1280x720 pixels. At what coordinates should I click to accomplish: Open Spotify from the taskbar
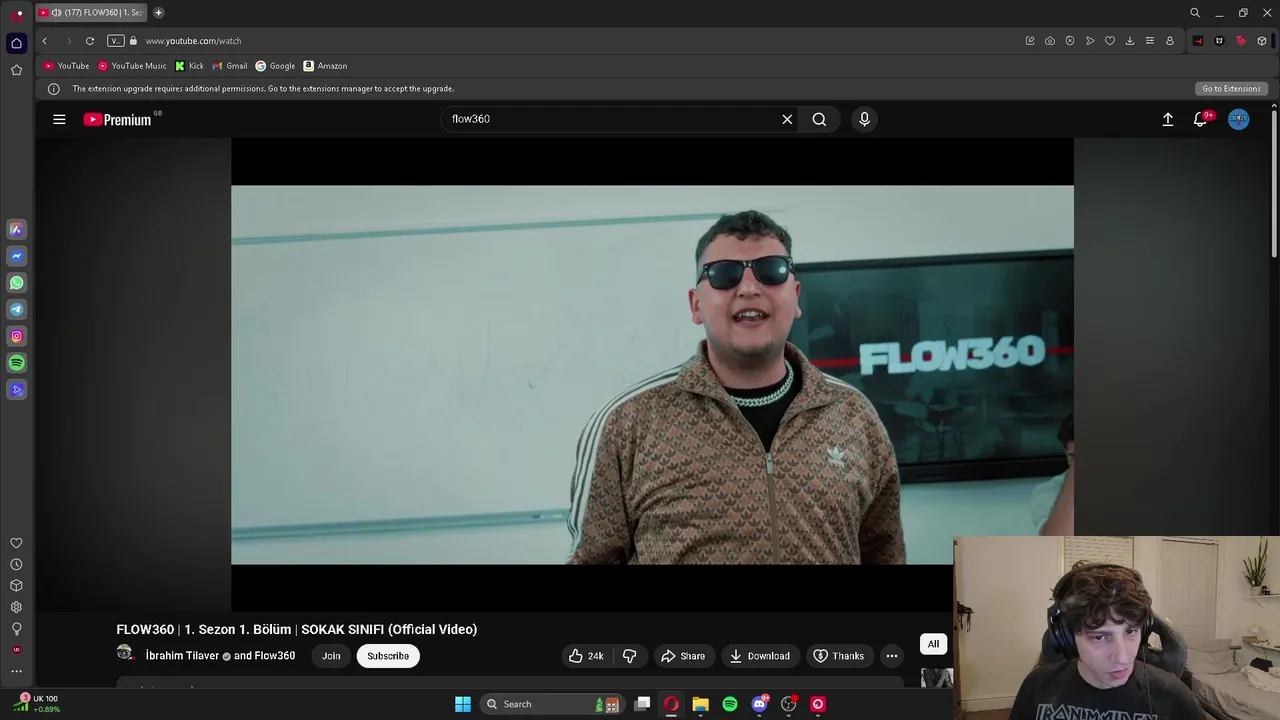pyautogui.click(x=730, y=704)
